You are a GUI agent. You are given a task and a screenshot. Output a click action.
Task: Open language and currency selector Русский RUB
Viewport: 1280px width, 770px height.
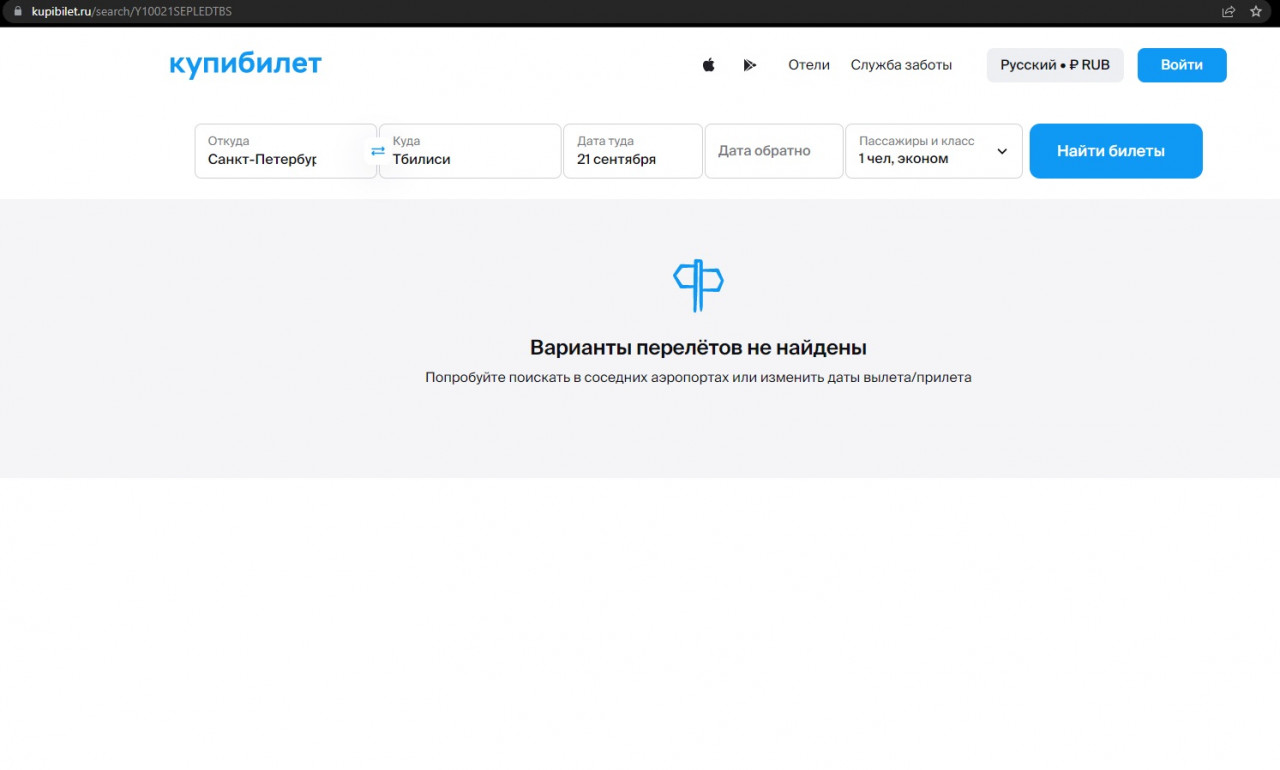[x=1055, y=65]
